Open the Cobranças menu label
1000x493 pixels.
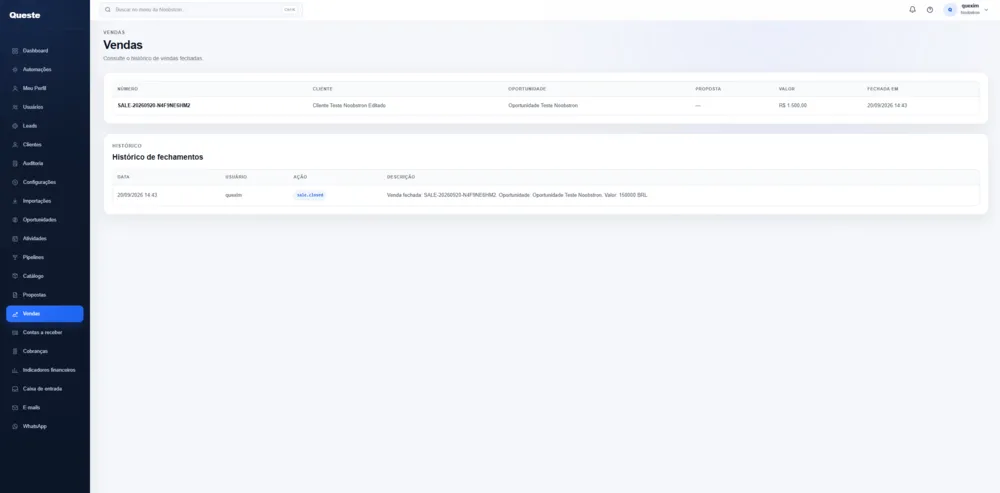pyautogui.click(x=35, y=351)
